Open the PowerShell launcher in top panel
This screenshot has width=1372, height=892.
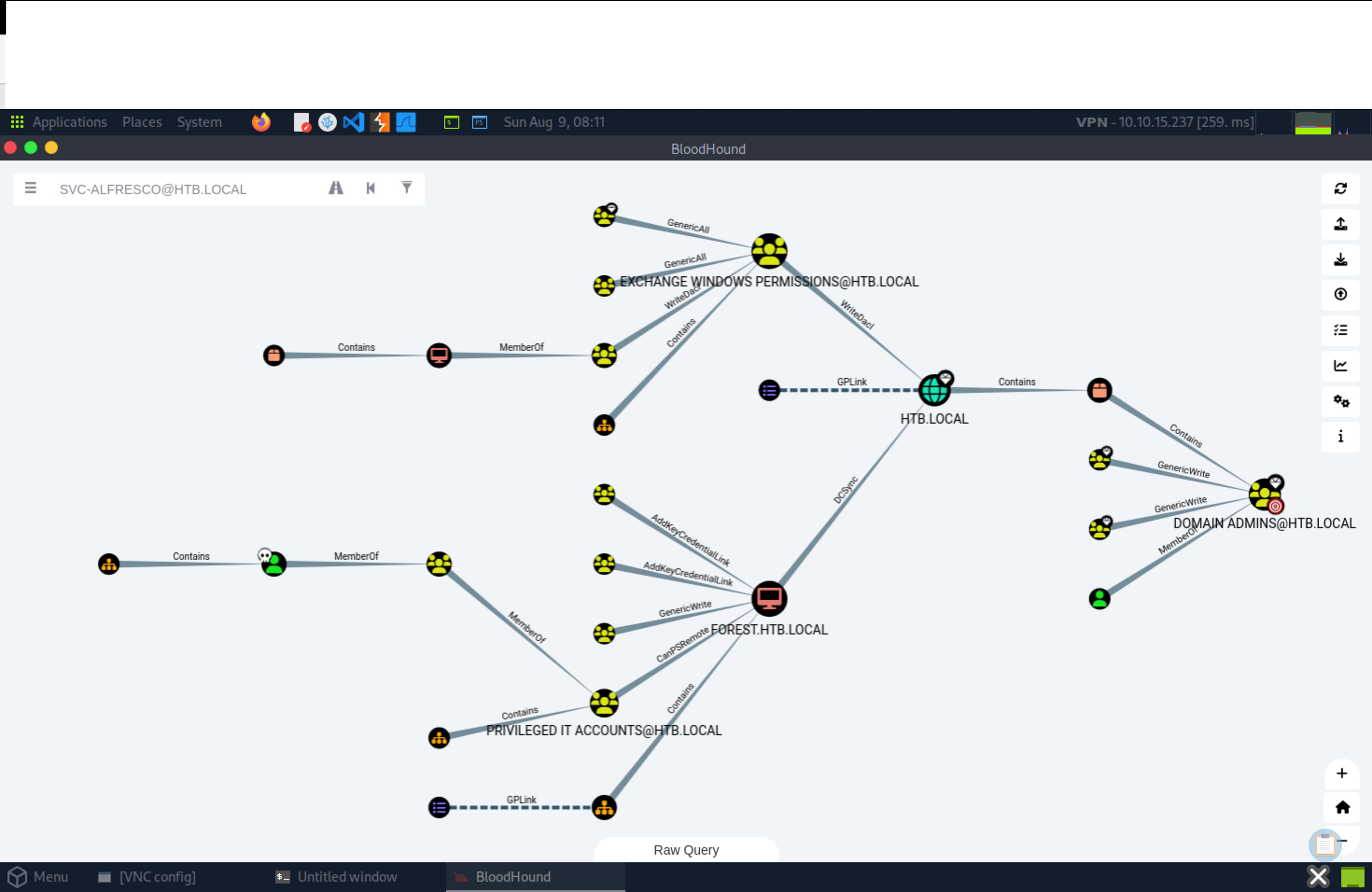[480, 122]
